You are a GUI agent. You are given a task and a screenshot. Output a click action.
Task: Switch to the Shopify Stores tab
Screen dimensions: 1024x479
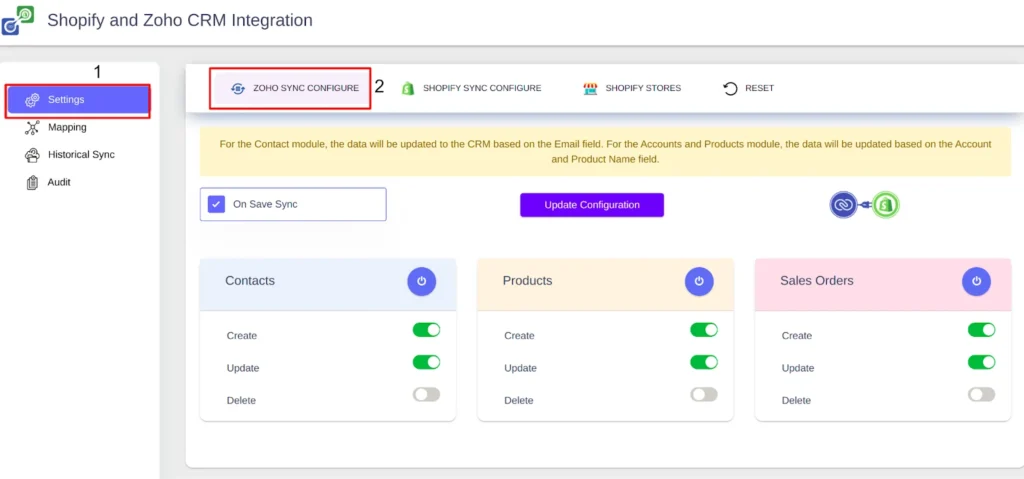click(632, 88)
